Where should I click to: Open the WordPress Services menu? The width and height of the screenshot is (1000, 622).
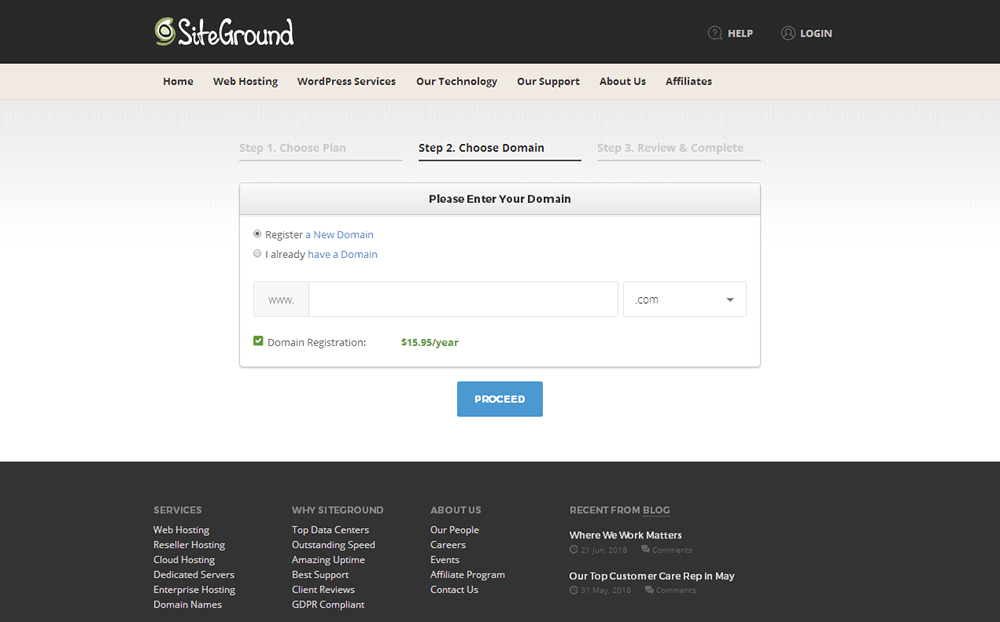pyautogui.click(x=346, y=82)
